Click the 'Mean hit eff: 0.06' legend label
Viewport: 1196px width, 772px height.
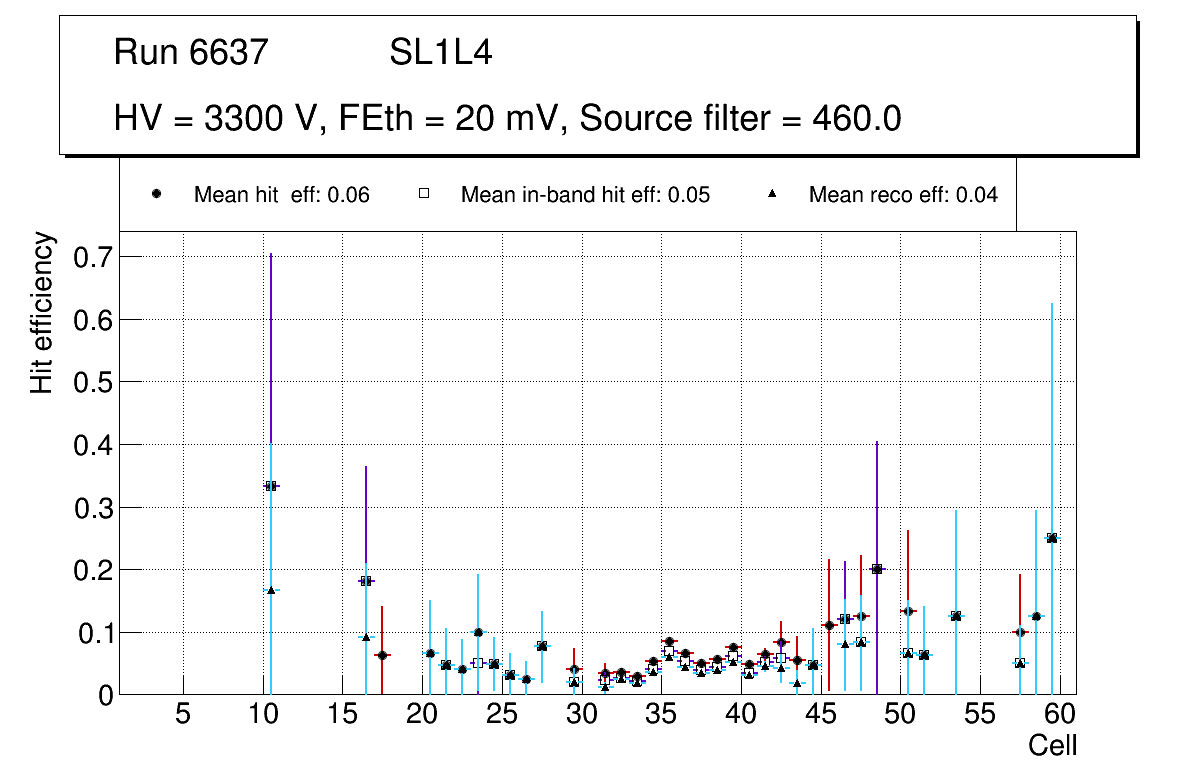tap(281, 195)
